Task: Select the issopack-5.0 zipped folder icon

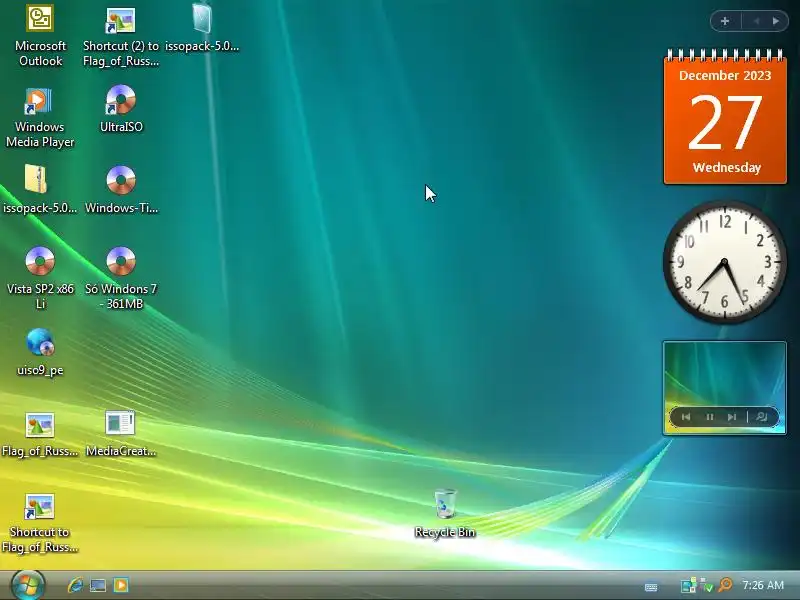Action: click(x=40, y=189)
